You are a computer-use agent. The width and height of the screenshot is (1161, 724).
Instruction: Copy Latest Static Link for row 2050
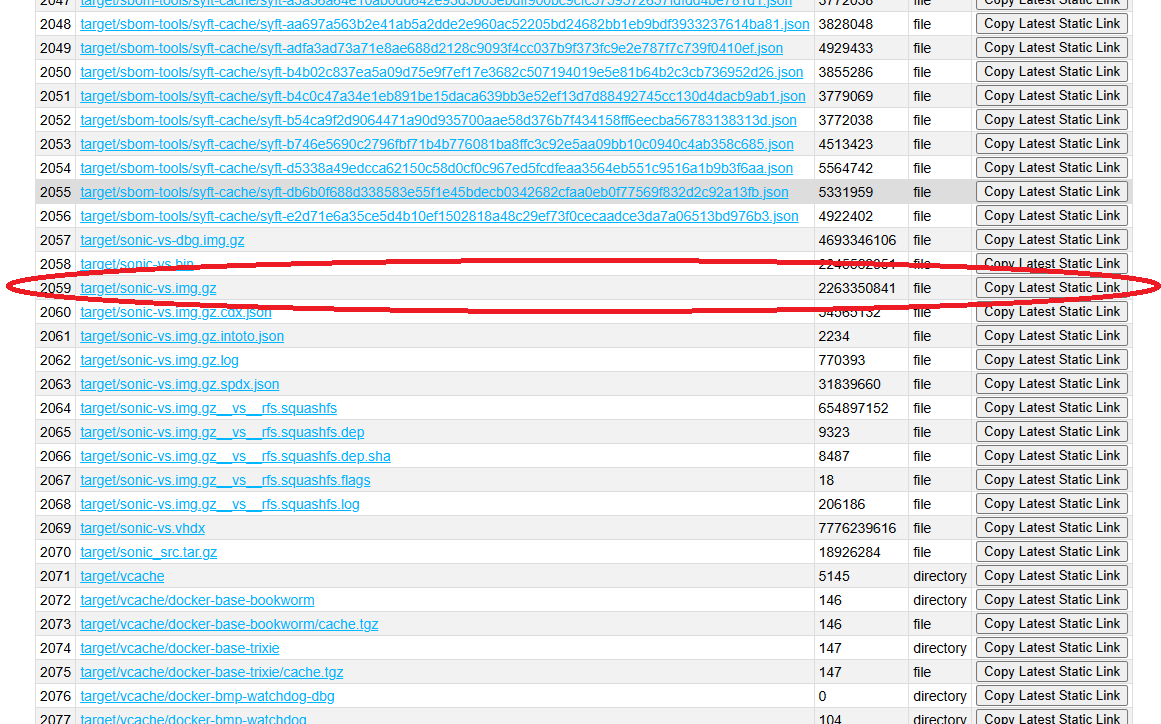tap(1051, 71)
